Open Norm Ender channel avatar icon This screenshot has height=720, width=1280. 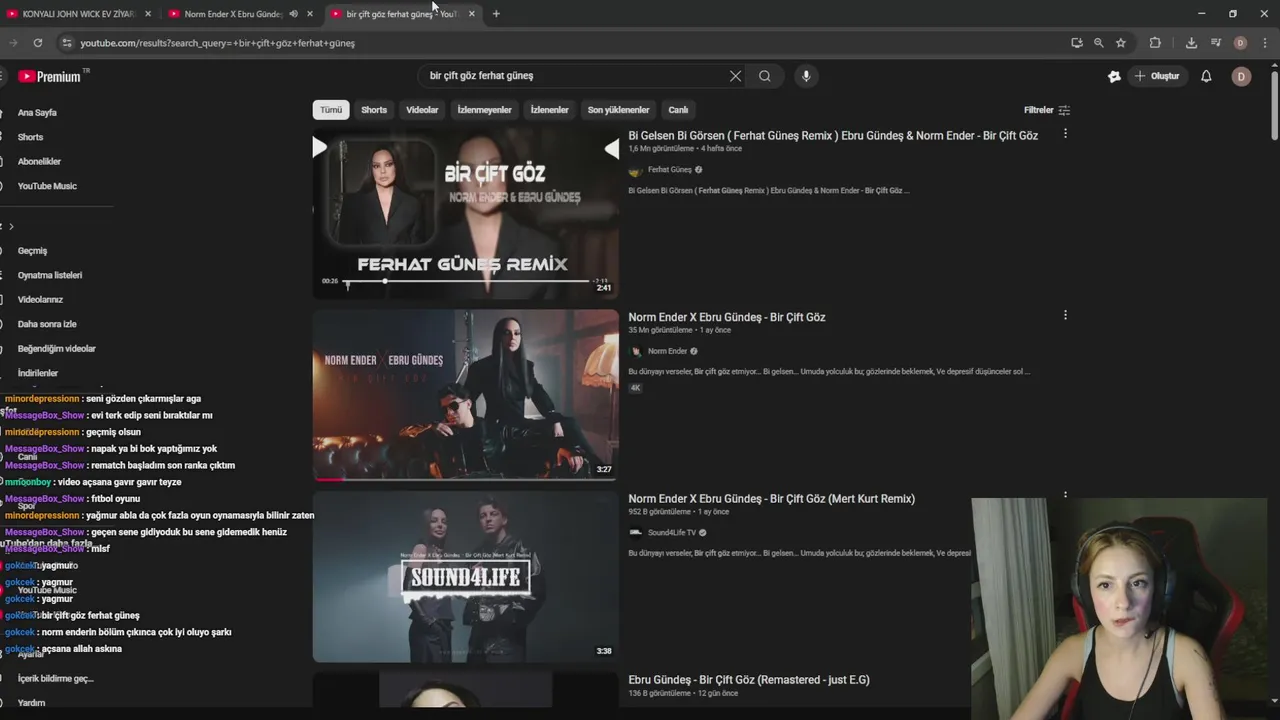(635, 351)
